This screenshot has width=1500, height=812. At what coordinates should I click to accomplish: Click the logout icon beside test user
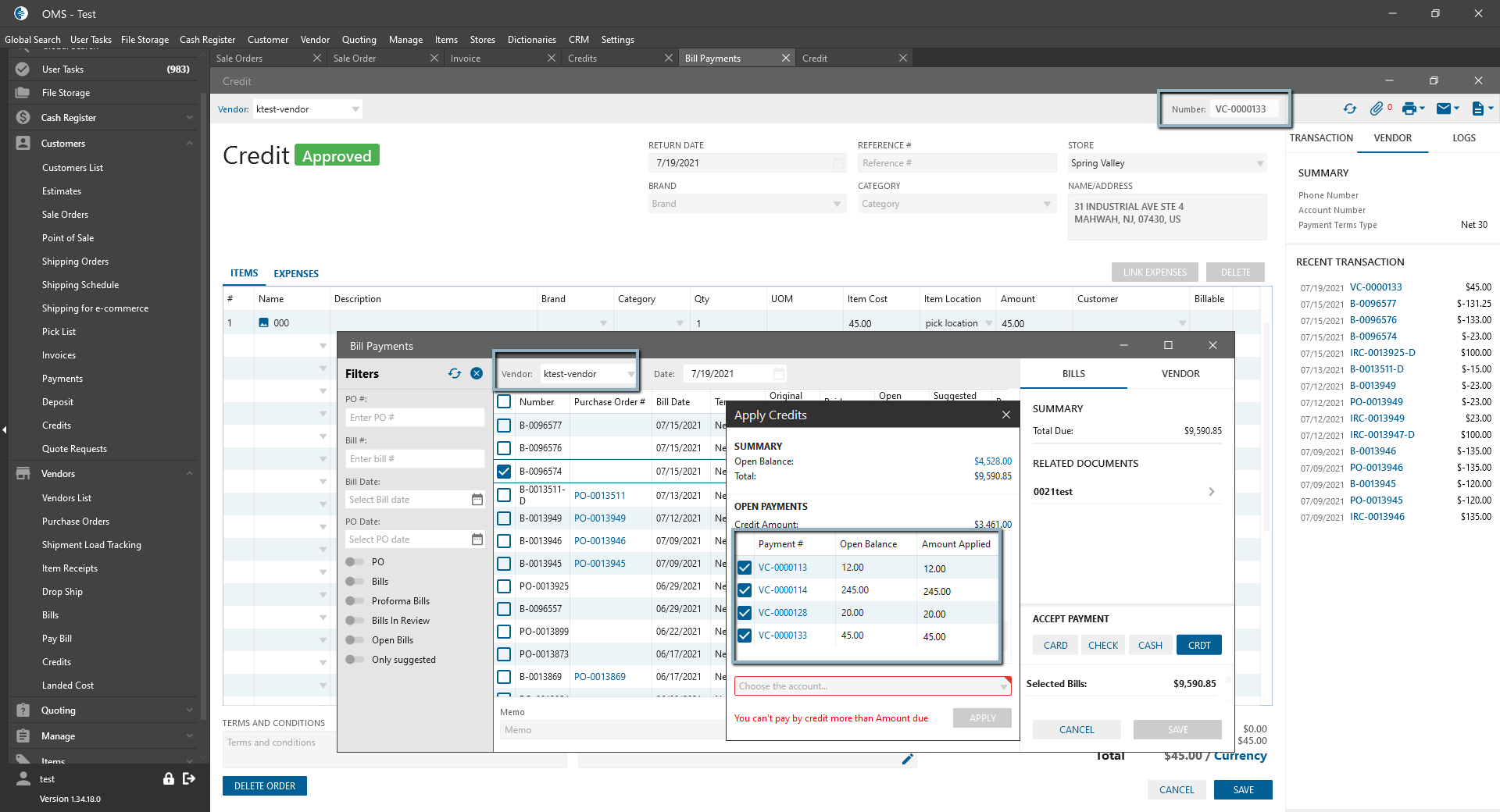189,778
